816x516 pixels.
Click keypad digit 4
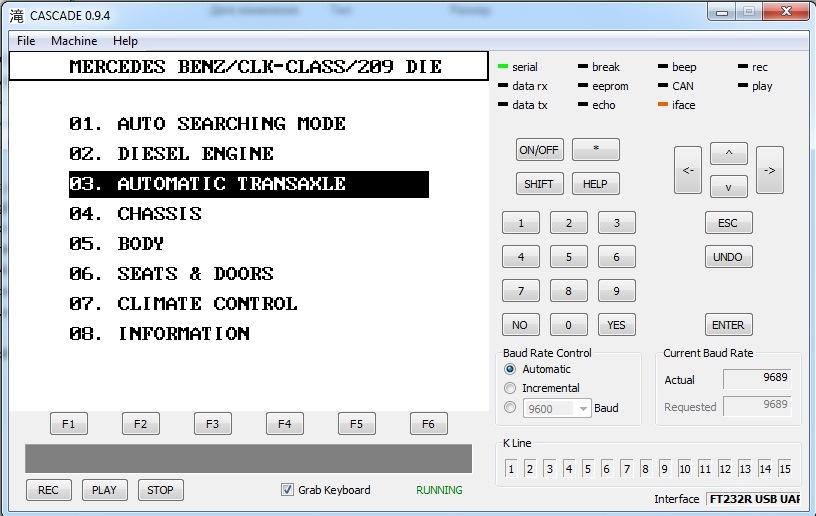tap(521, 257)
